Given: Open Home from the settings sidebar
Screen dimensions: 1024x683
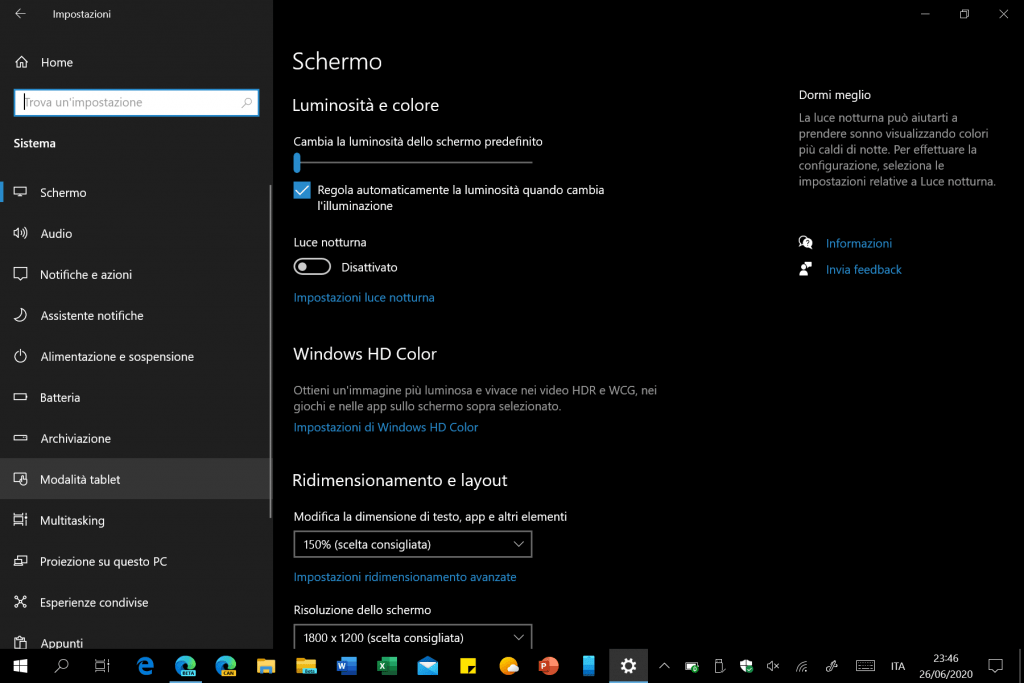Looking at the screenshot, I should (56, 62).
